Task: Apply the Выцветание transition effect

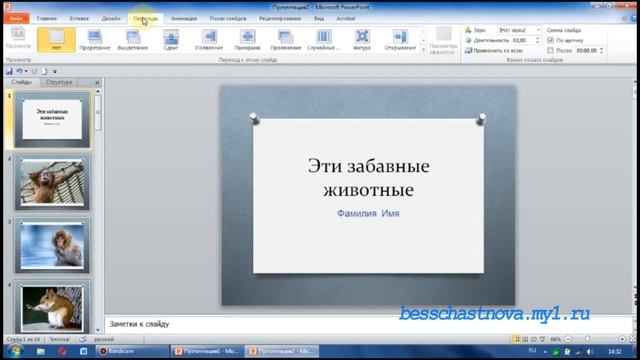Action: [x=133, y=40]
